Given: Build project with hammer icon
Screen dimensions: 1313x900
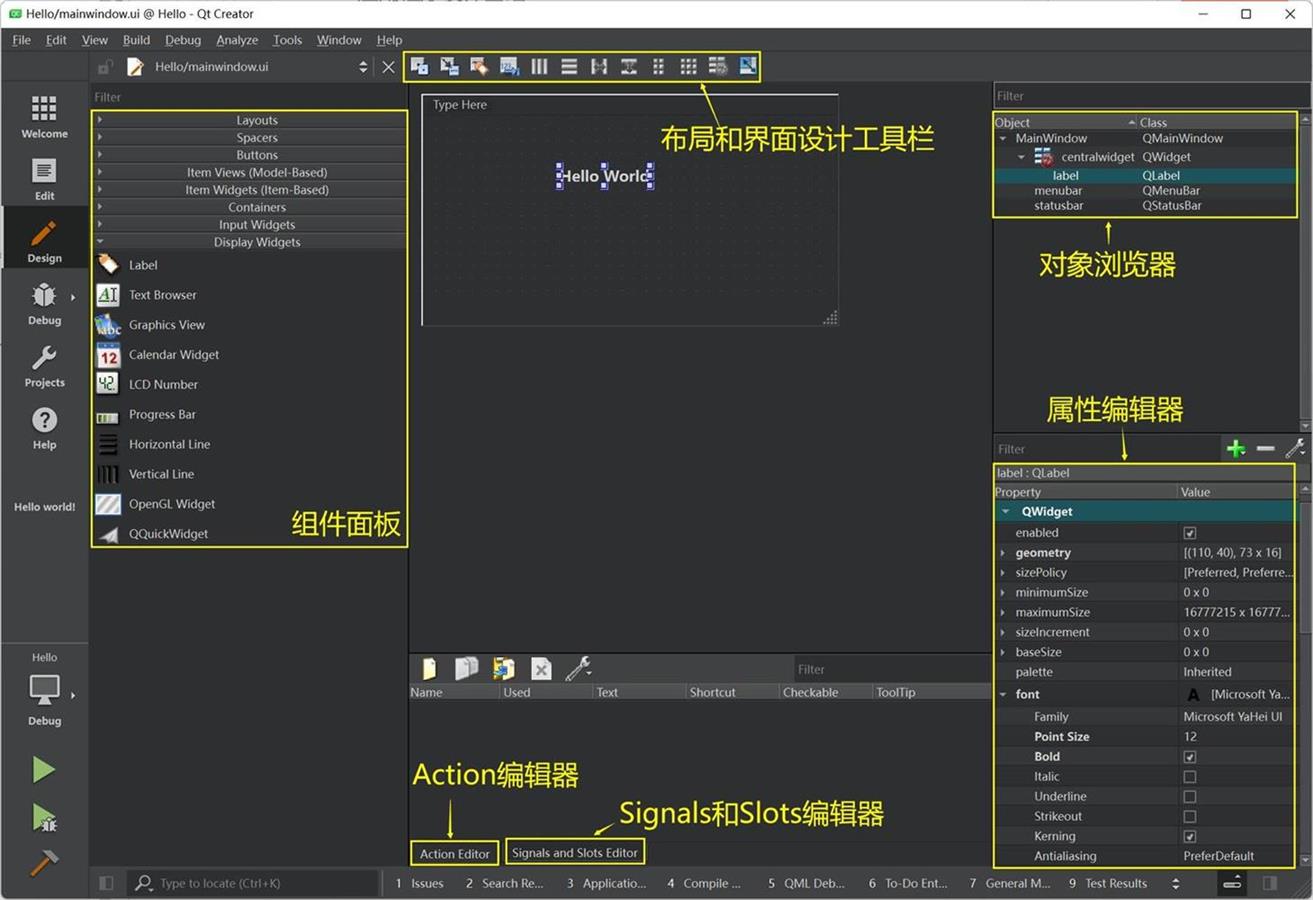Looking at the screenshot, I should tap(43, 862).
